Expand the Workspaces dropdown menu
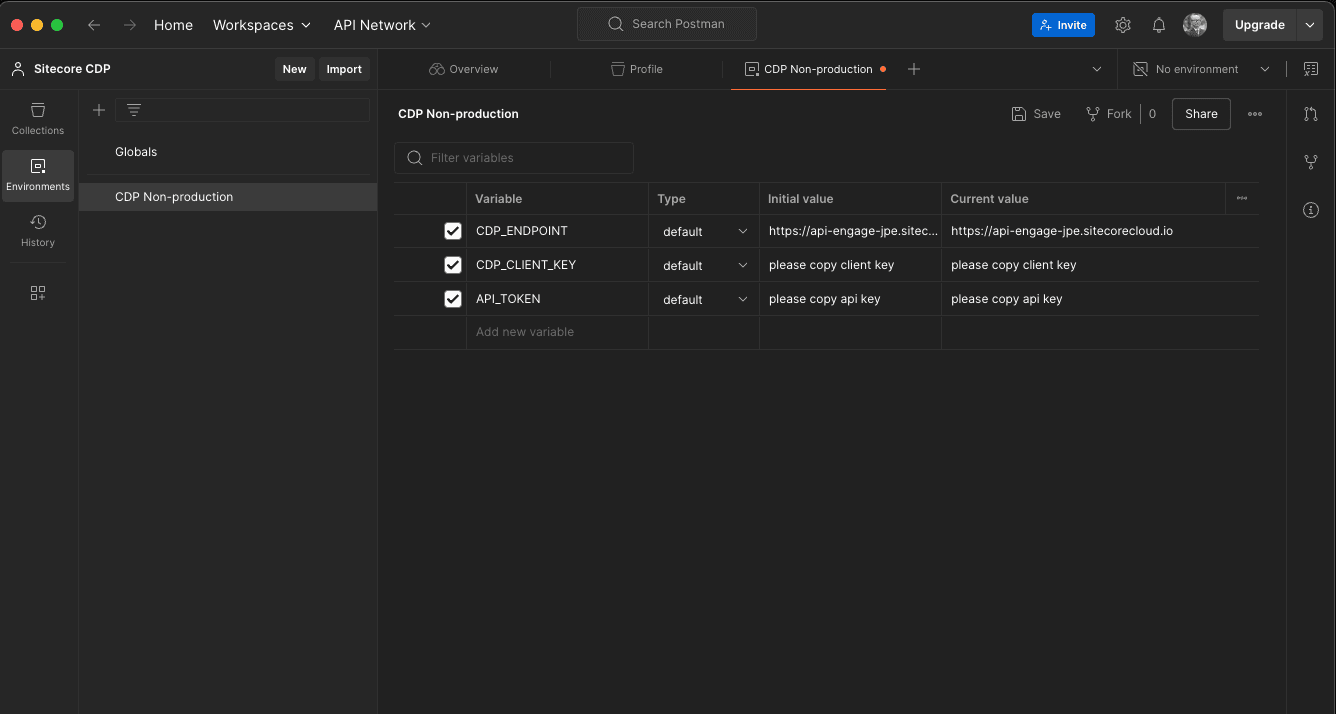 tap(262, 25)
